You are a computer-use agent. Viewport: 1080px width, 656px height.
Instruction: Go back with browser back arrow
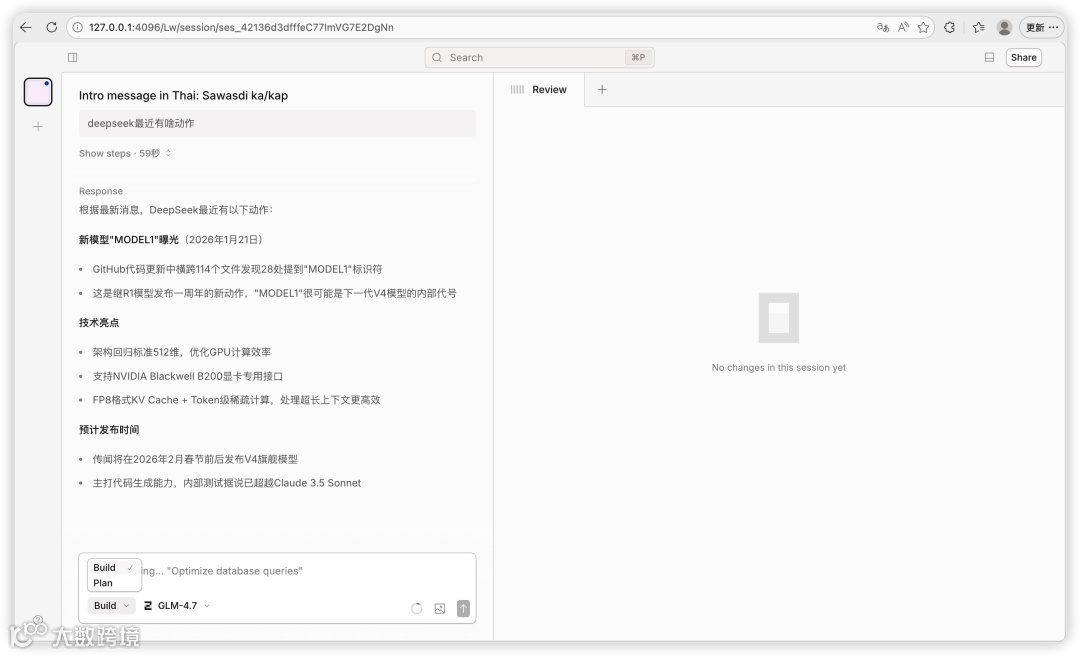point(26,28)
